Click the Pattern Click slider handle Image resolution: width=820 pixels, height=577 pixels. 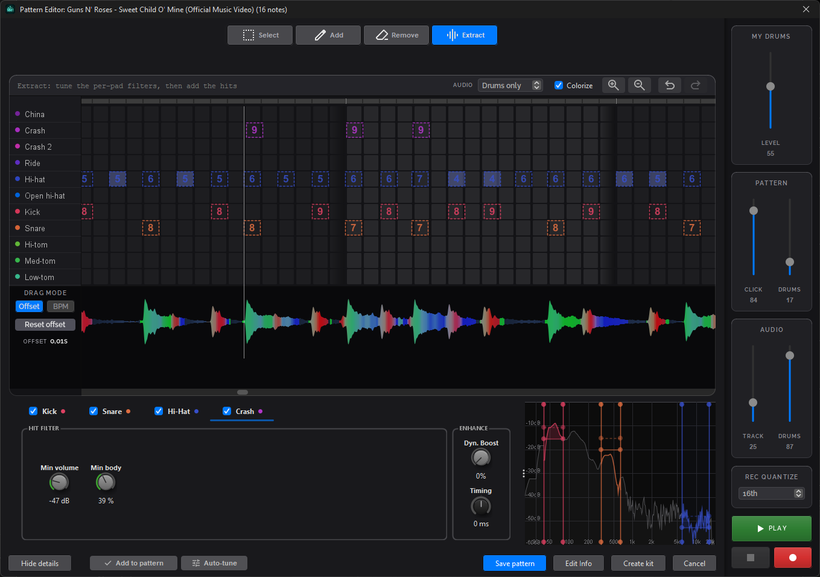click(x=754, y=211)
